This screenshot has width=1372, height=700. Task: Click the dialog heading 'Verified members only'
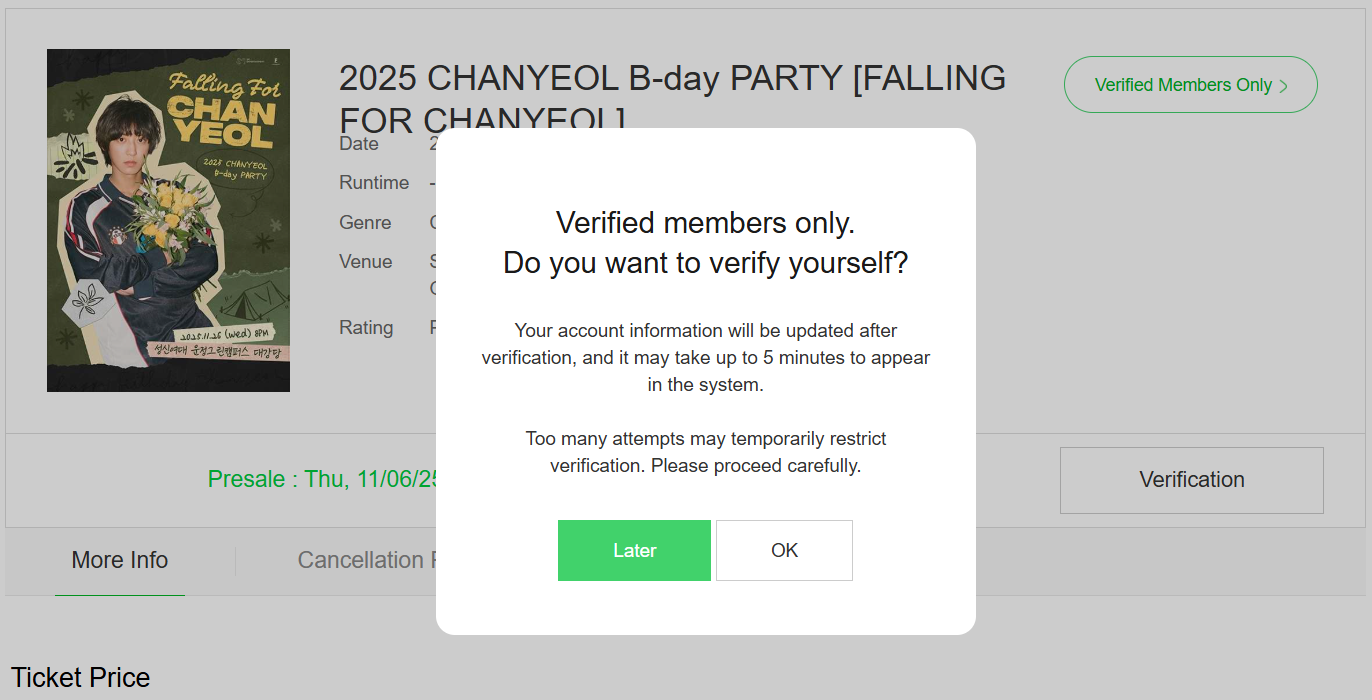tap(705, 222)
